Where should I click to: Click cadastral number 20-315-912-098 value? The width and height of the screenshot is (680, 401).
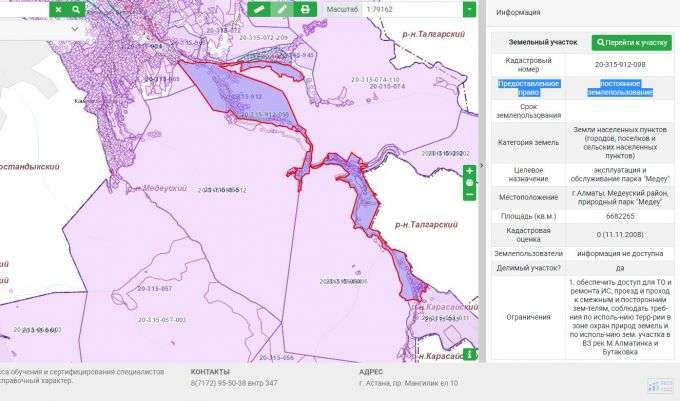coord(619,63)
